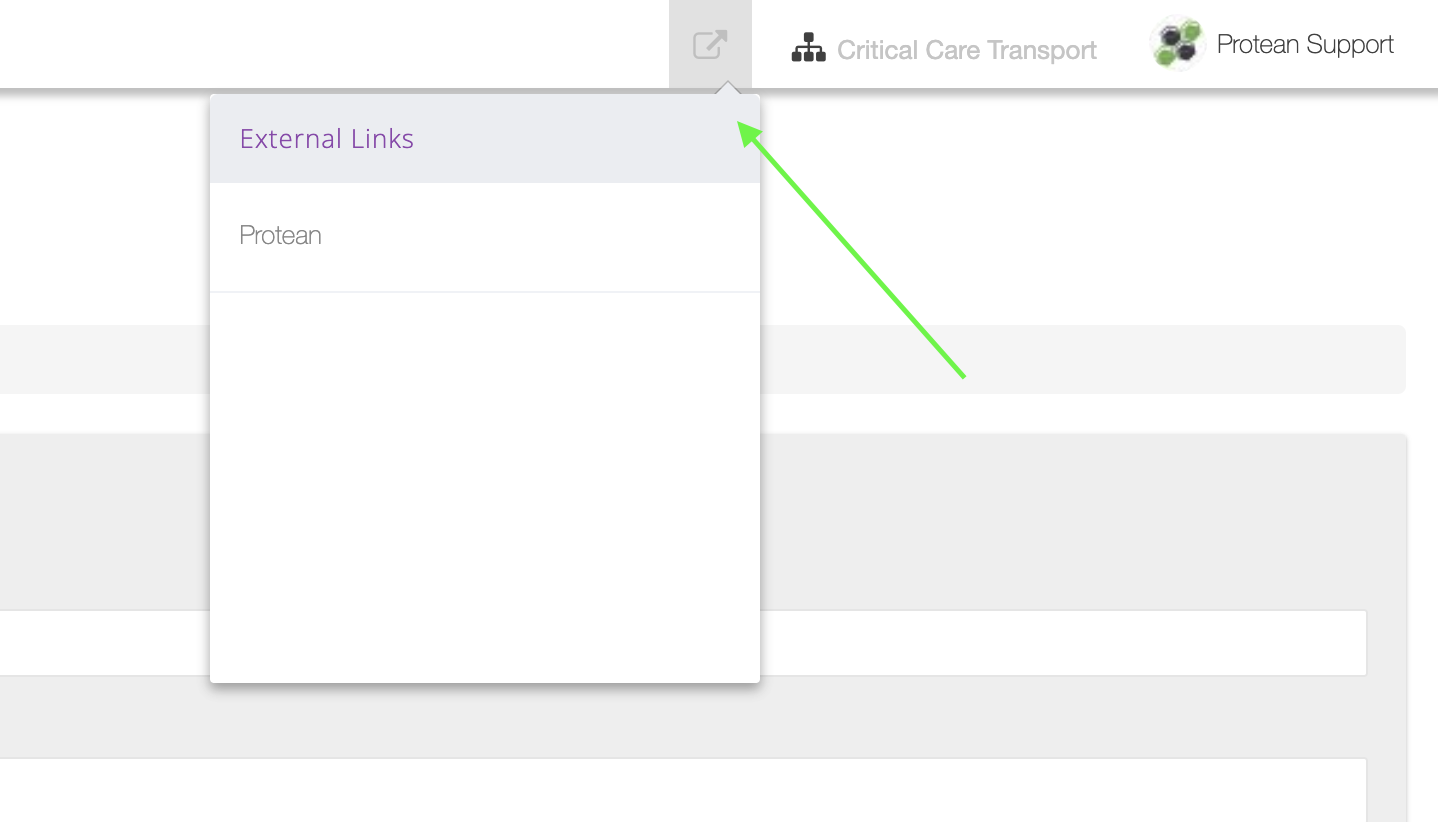
Task: Click the small caret pointer atop the popup
Action: (728, 88)
